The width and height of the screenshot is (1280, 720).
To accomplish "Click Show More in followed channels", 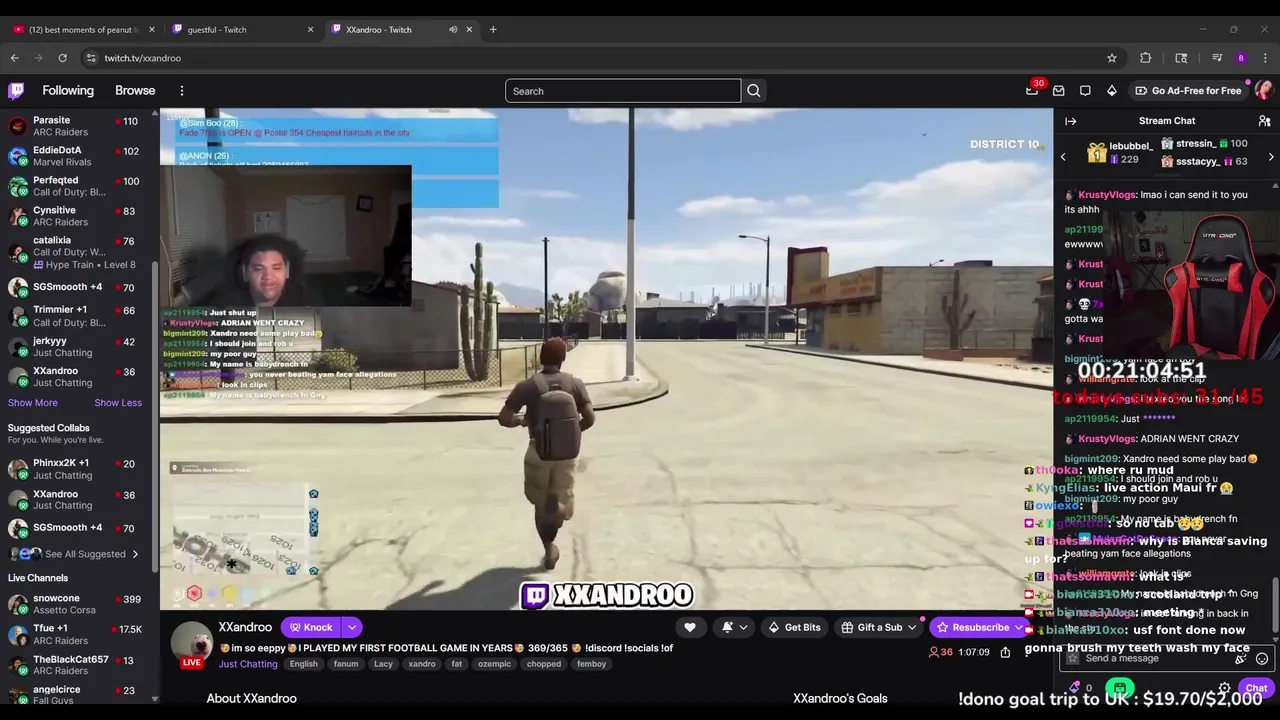I will [x=33, y=402].
